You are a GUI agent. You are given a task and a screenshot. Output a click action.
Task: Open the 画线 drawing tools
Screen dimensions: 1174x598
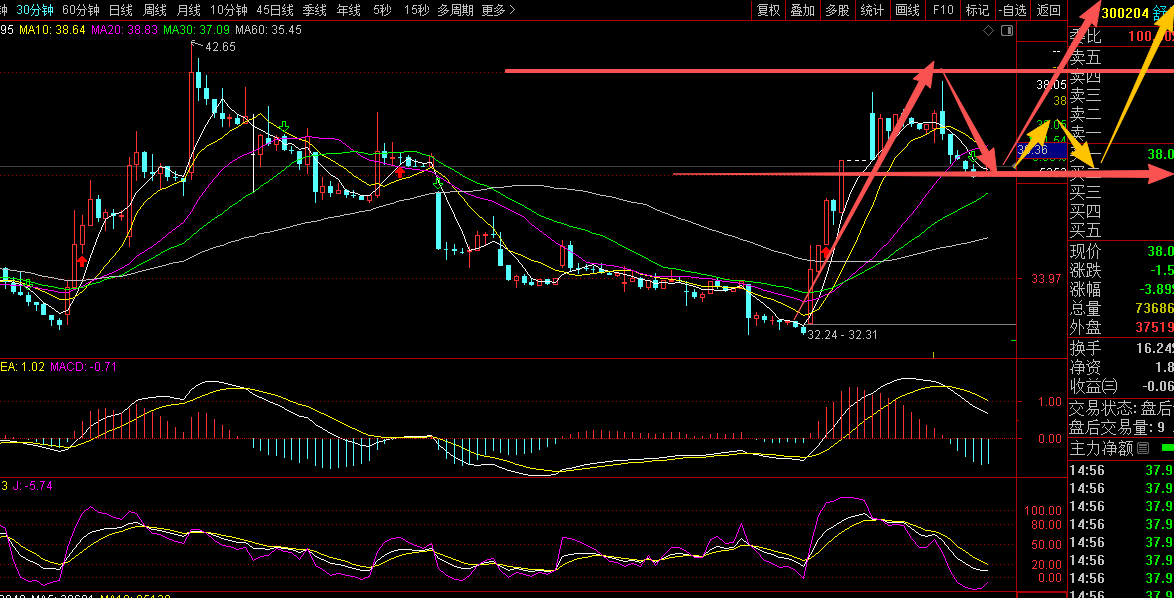[x=907, y=10]
